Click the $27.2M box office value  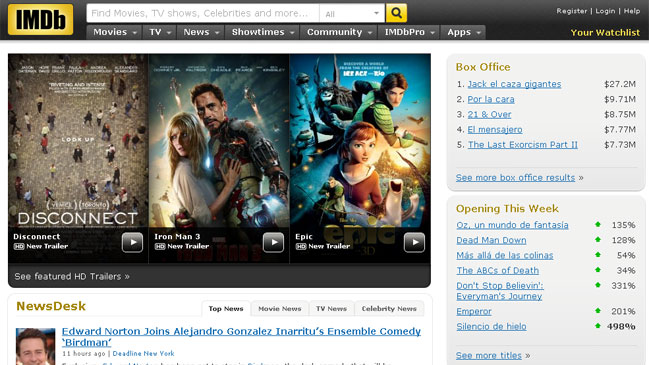620,84
